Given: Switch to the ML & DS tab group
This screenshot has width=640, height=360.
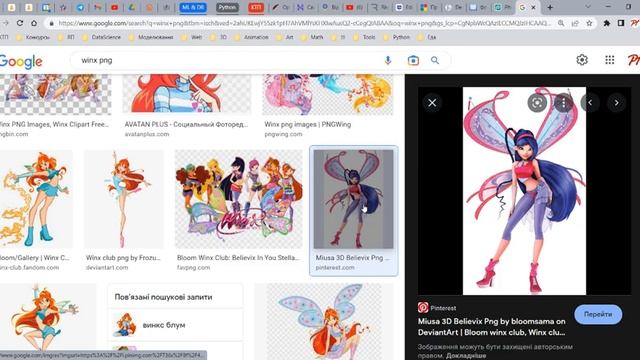Looking at the screenshot, I should click(193, 7).
